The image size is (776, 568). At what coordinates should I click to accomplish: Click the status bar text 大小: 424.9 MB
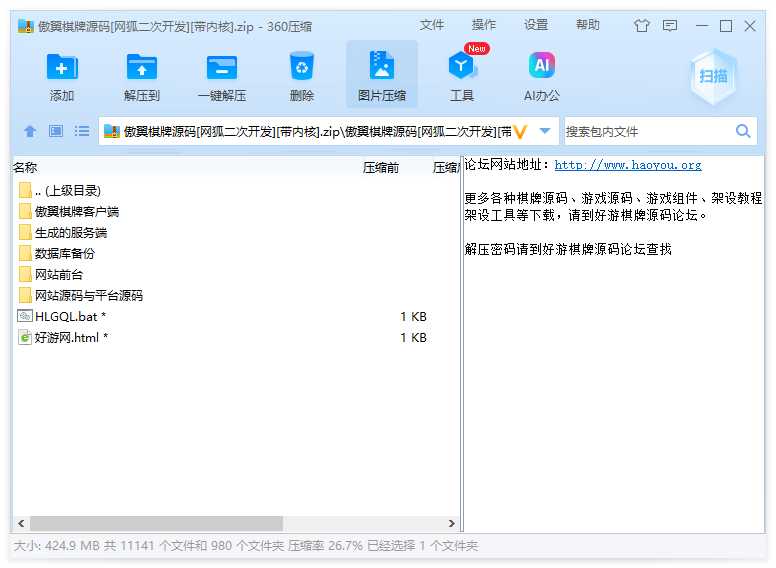(57, 546)
